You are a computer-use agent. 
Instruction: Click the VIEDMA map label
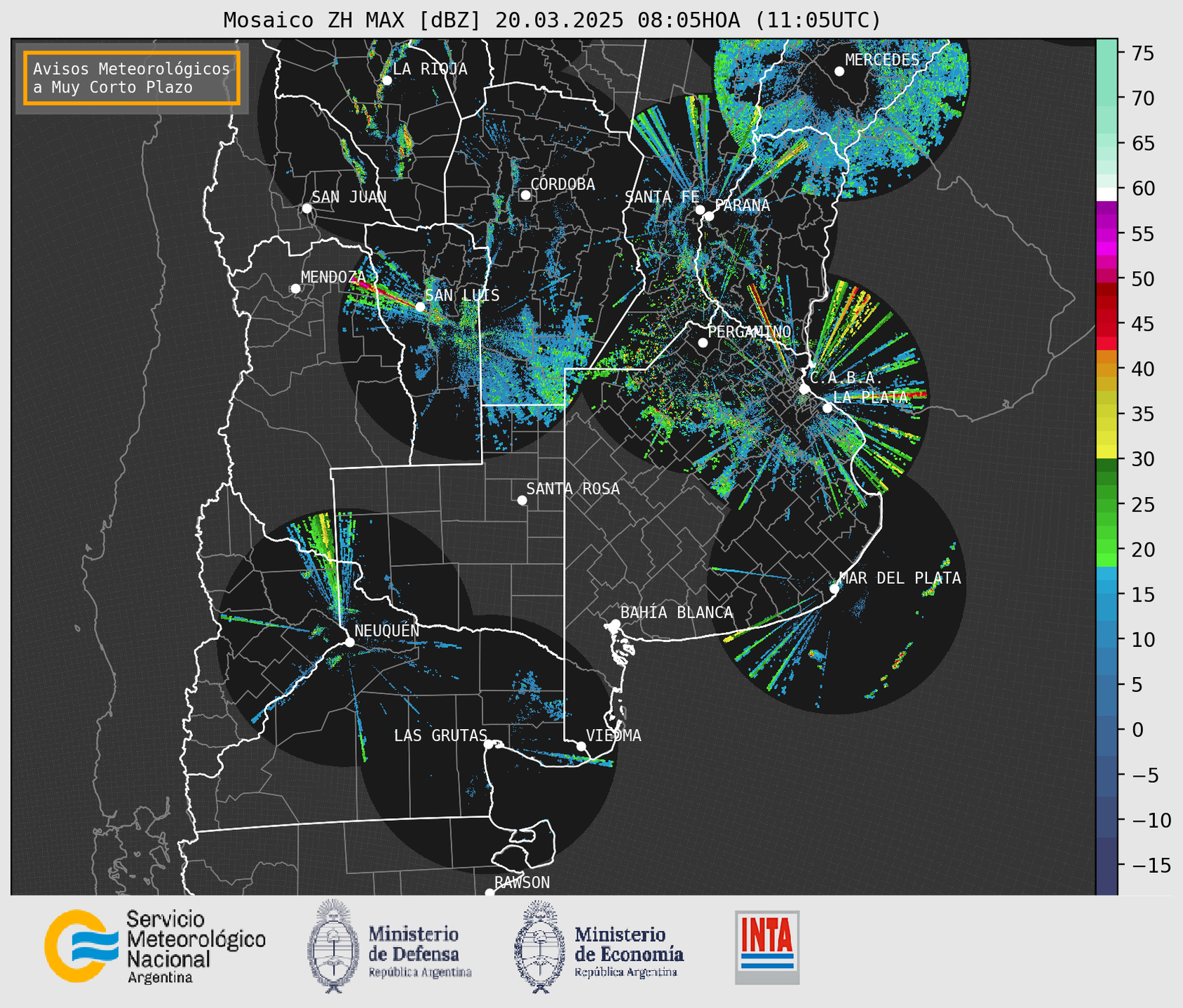click(x=614, y=735)
